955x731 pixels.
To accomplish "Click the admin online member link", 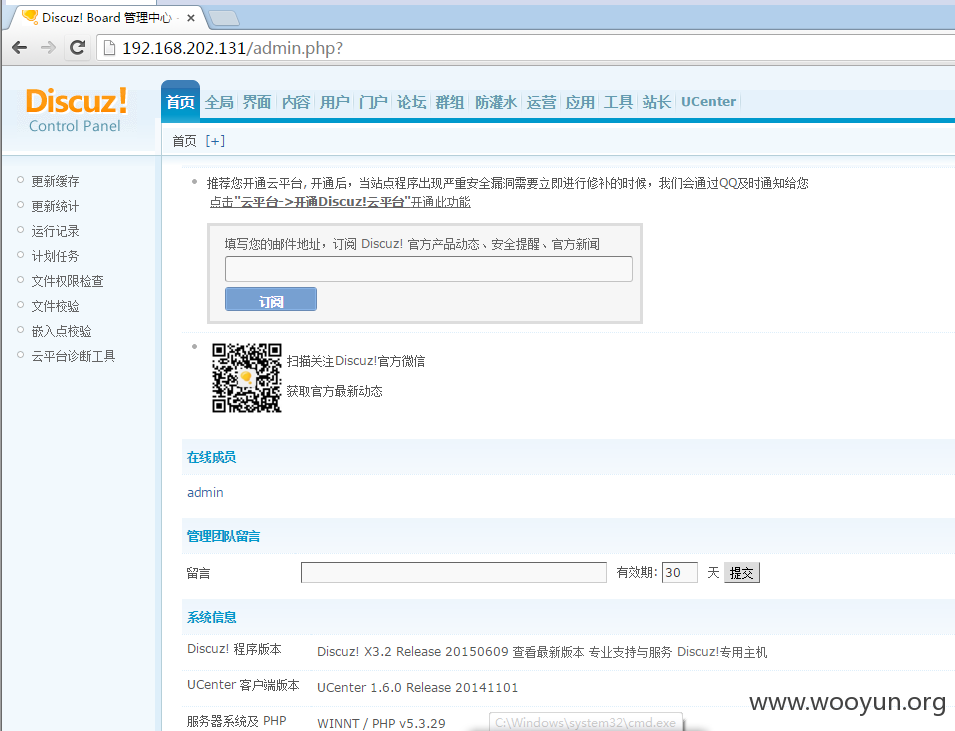I will (205, 492).
